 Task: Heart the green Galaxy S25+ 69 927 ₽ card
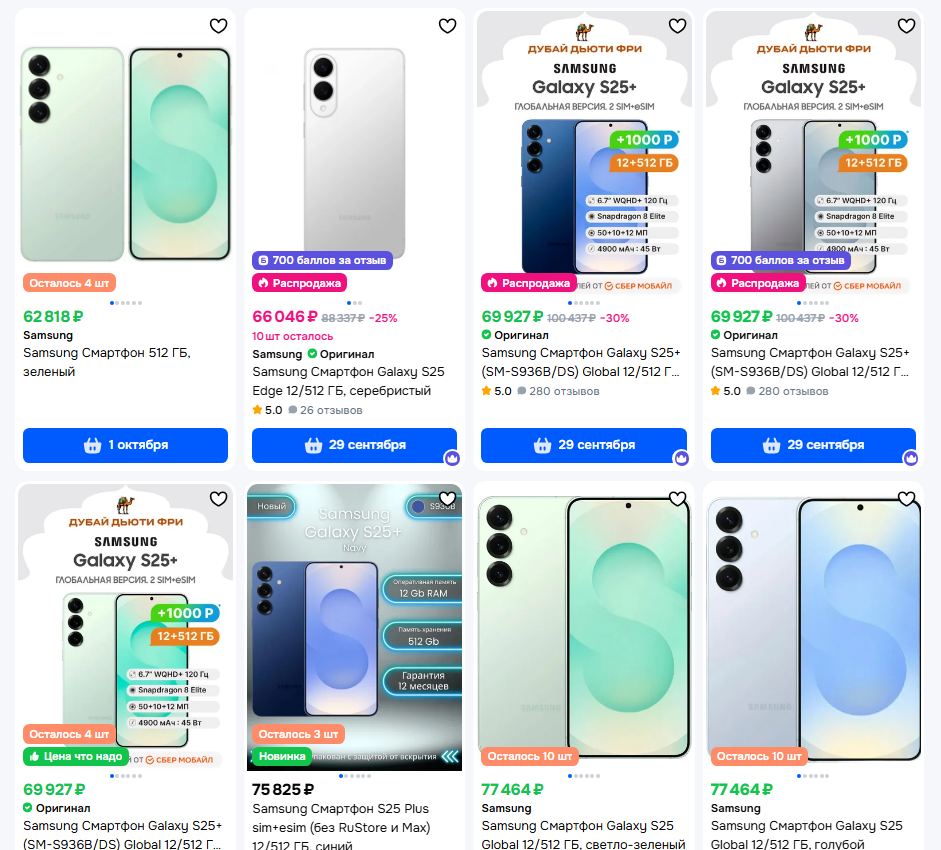(218, 499)
